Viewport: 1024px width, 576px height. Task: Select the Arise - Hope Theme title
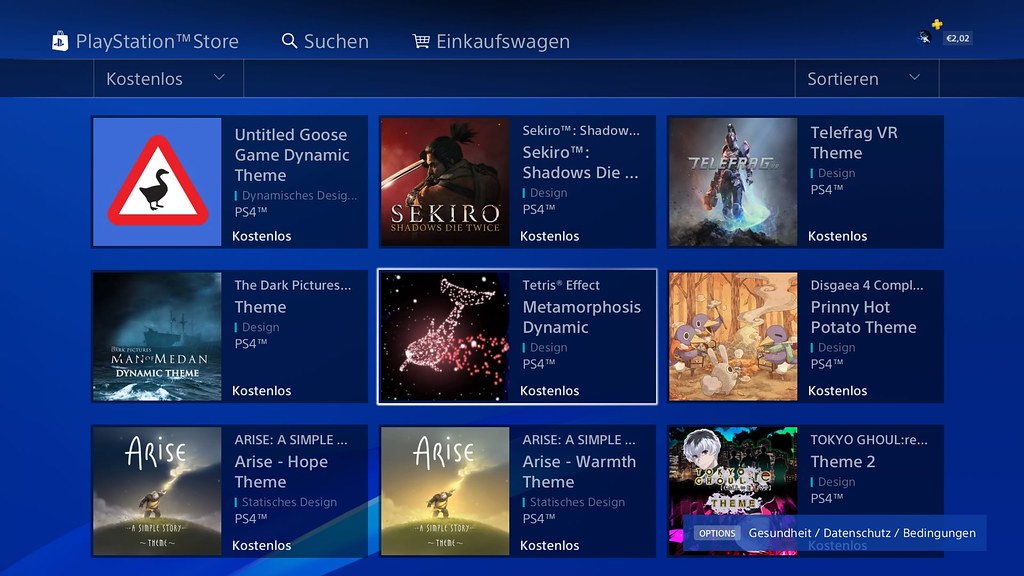click(281, 472)
